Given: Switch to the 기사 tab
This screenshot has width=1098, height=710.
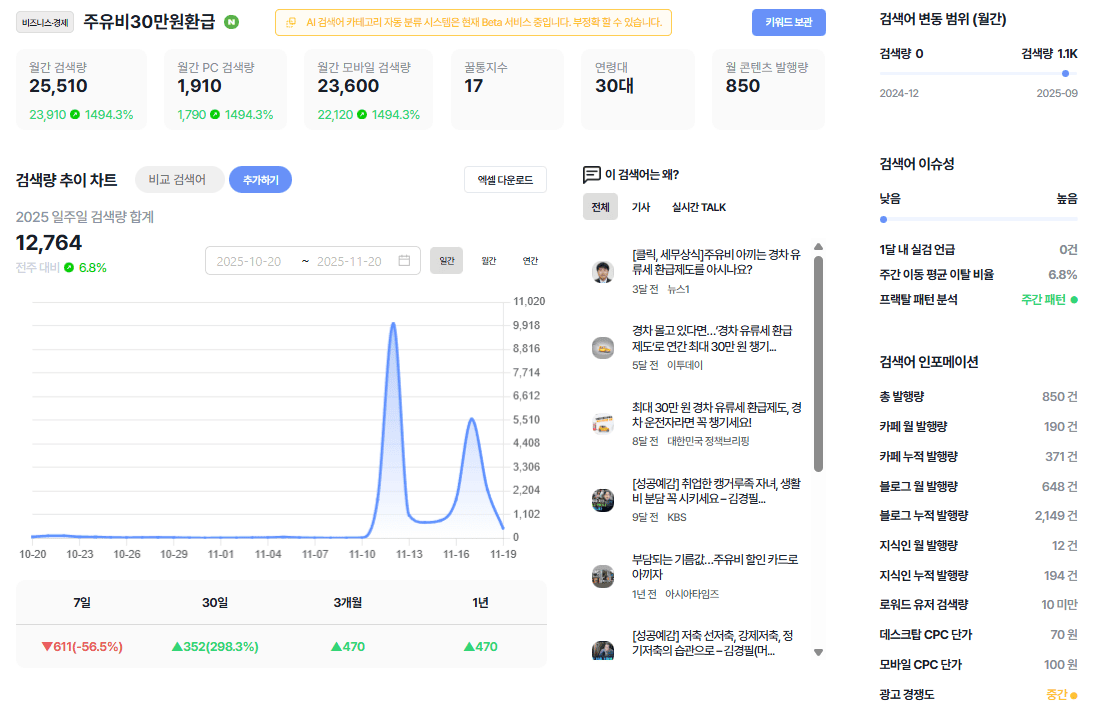Looking at the screenshot, I should click(x=641, y=207).
